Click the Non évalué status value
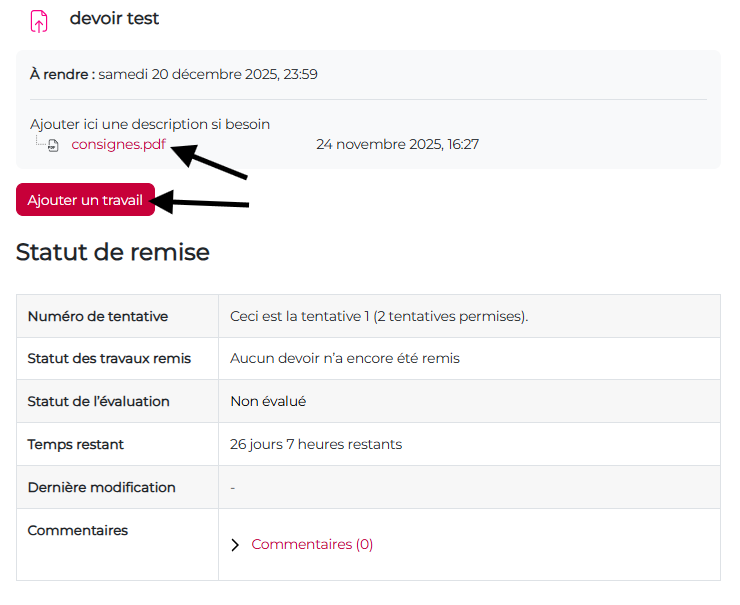Viewport: 740px width, 605px height. pos(268,401)
